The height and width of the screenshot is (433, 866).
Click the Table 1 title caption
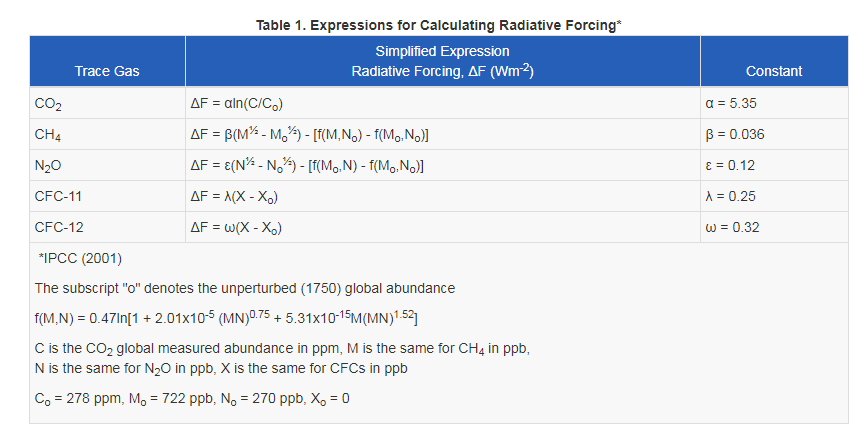439,25
